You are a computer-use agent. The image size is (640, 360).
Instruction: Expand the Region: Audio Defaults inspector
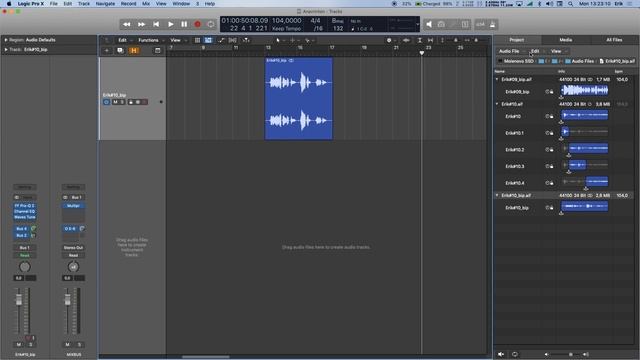(x=6, y=40)
